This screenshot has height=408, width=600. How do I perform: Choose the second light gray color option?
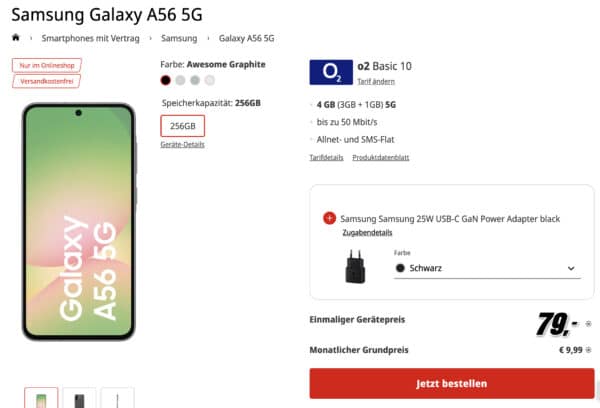[180, 80]
